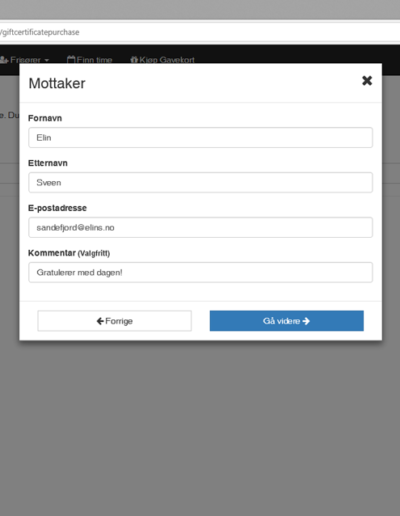Click the right arrow icon on Gå videre
The image size is (400, 516).
click(x=306, y=321)
